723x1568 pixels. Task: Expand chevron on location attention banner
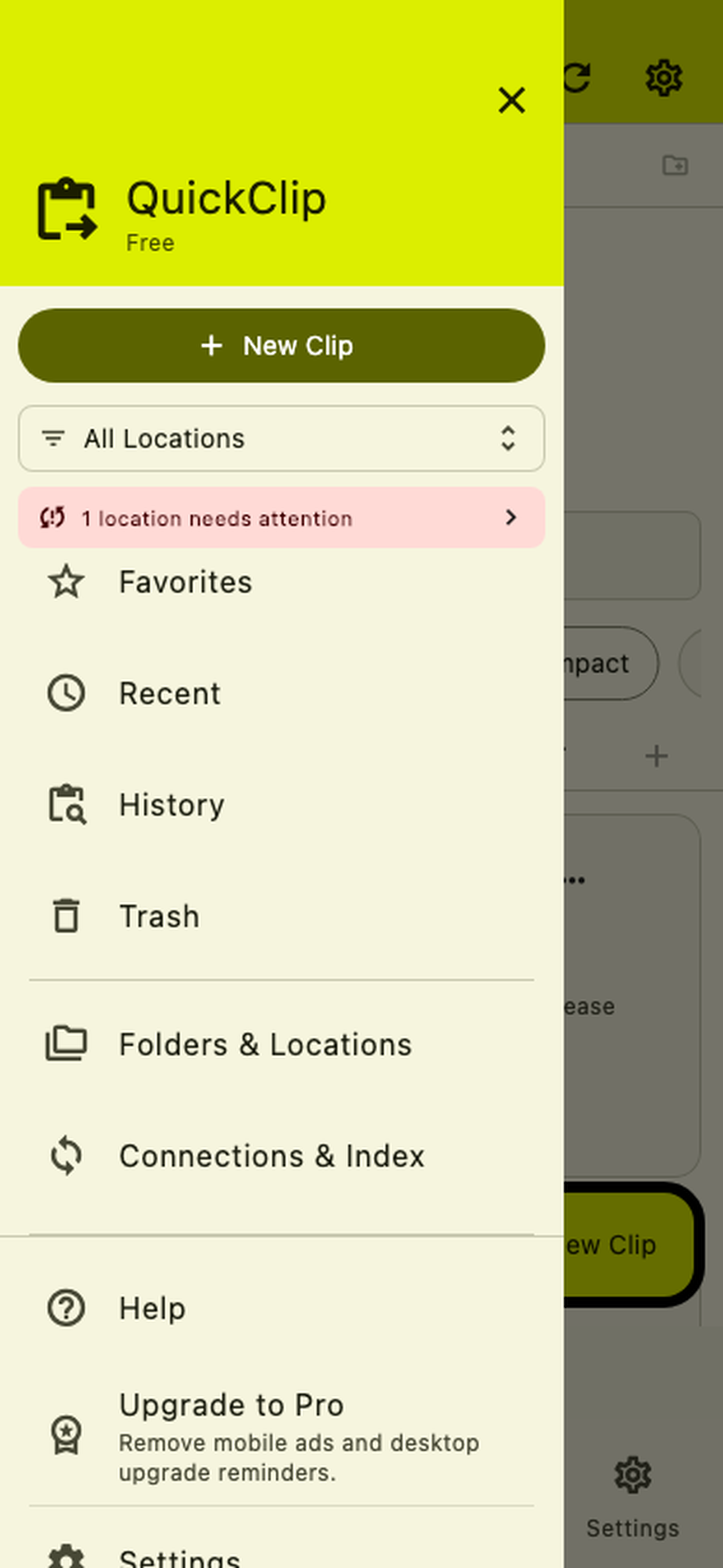click(x=511, y=518)
